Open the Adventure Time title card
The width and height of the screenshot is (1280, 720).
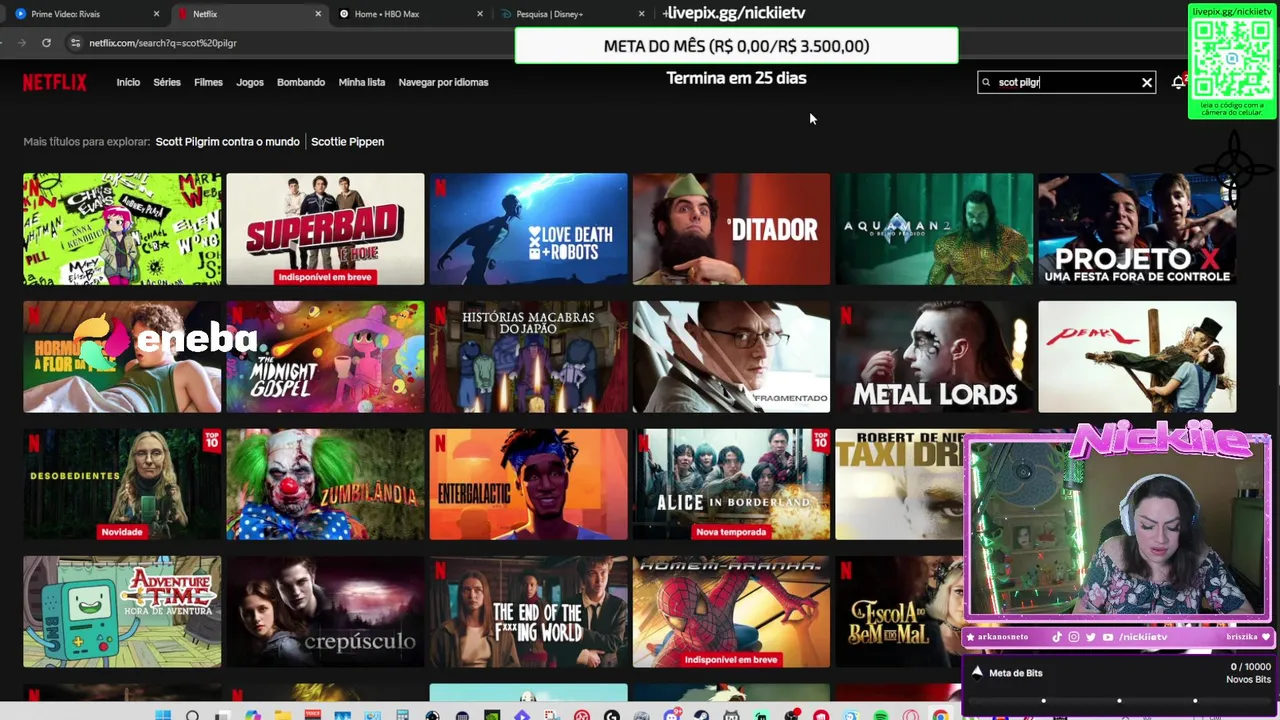122,612
